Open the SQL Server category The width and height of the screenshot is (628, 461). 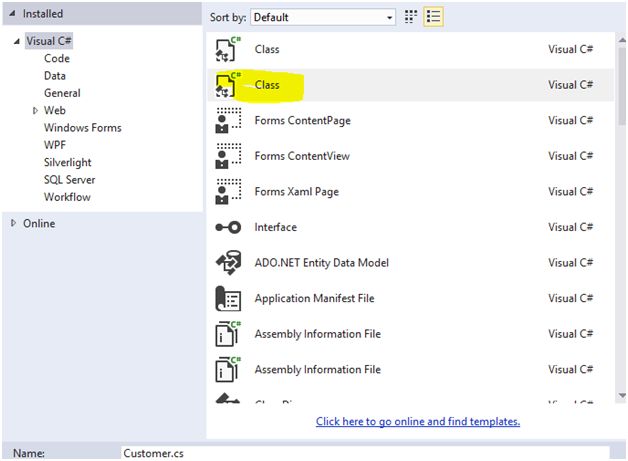pos(69,180)
